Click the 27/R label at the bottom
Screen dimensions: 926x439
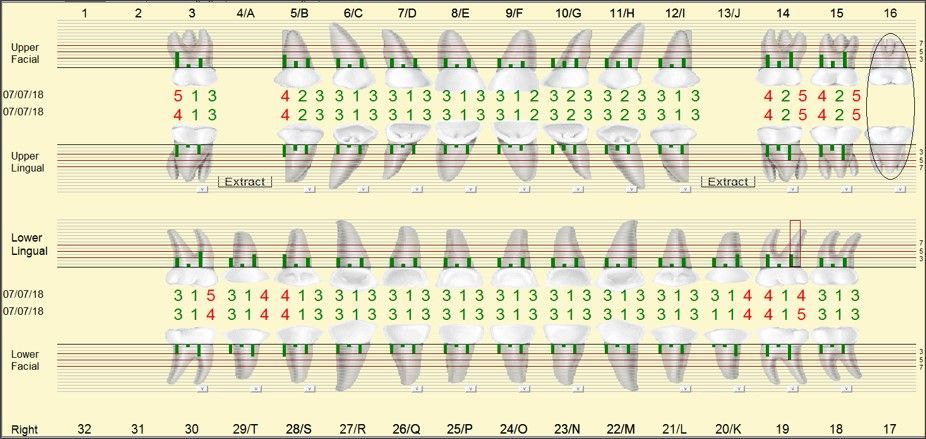coord(353,429)
